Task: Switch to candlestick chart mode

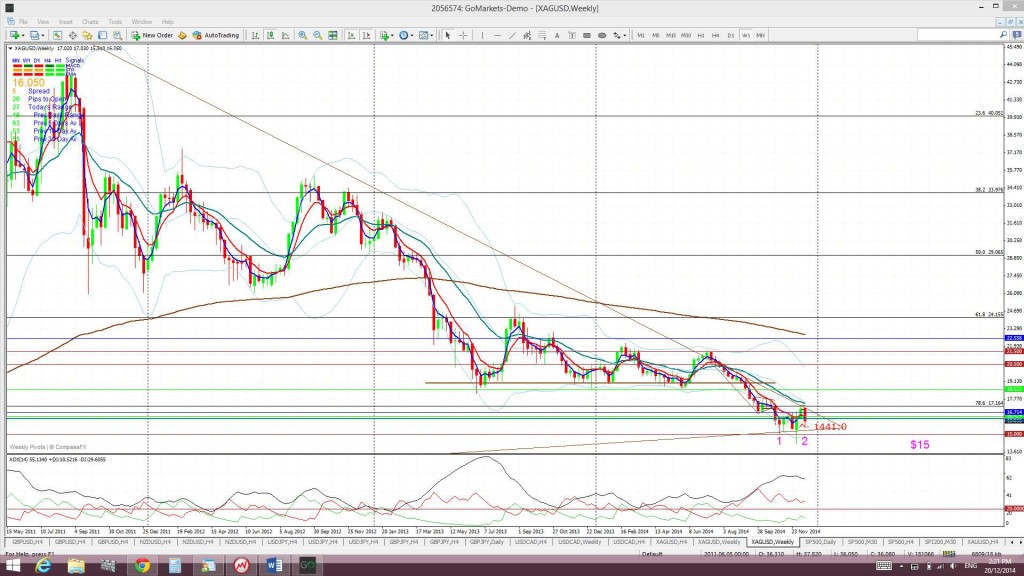Action: [x=270, y=35]
